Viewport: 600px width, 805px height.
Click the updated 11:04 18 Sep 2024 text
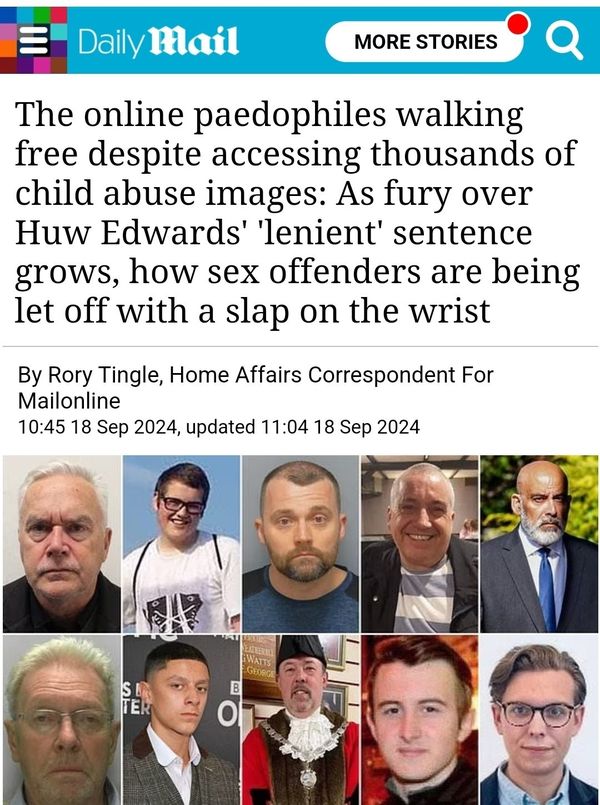303,427
